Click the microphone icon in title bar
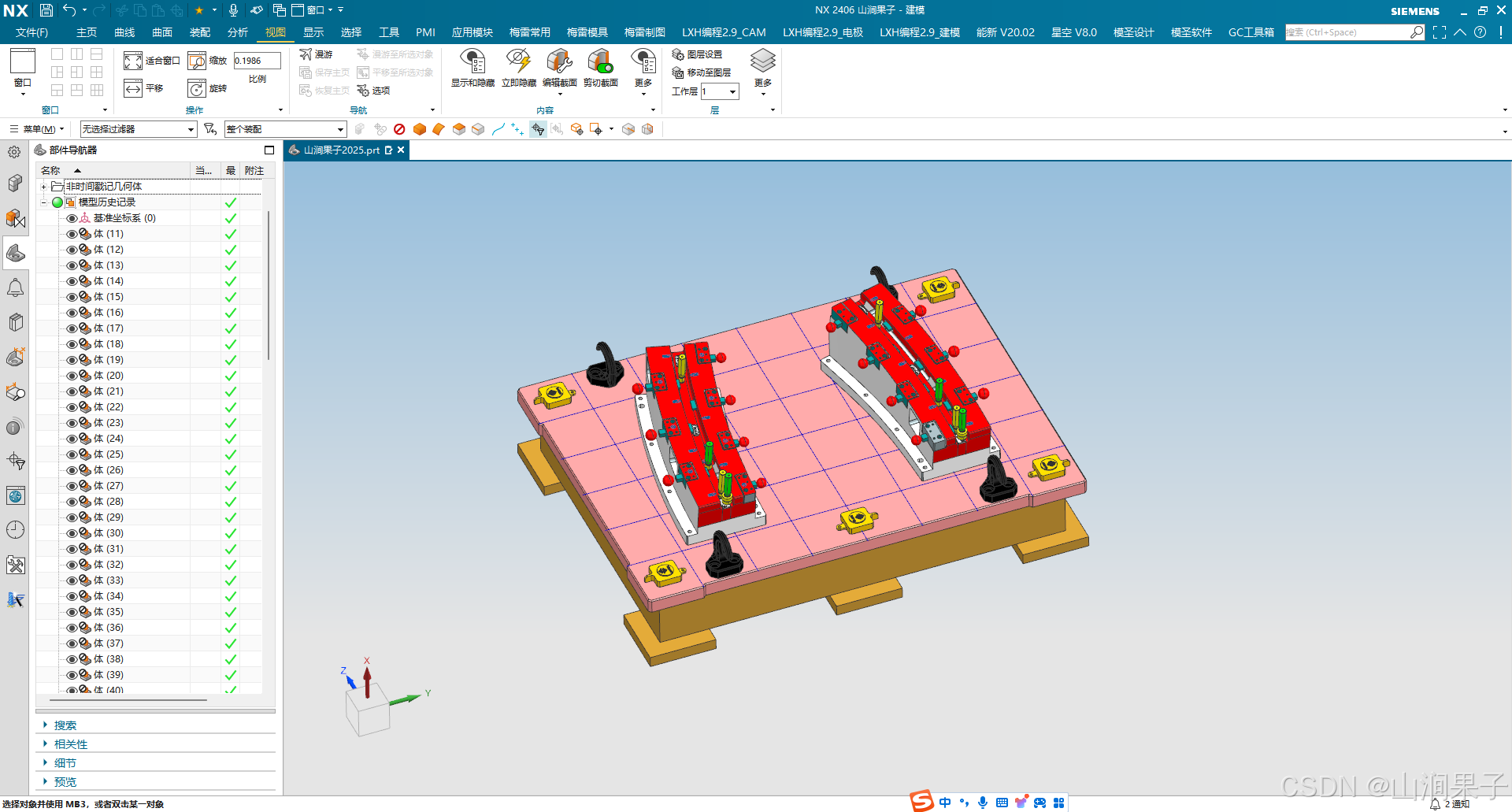This screenshot has width=1512, height=812. click(x=233, y=10)
